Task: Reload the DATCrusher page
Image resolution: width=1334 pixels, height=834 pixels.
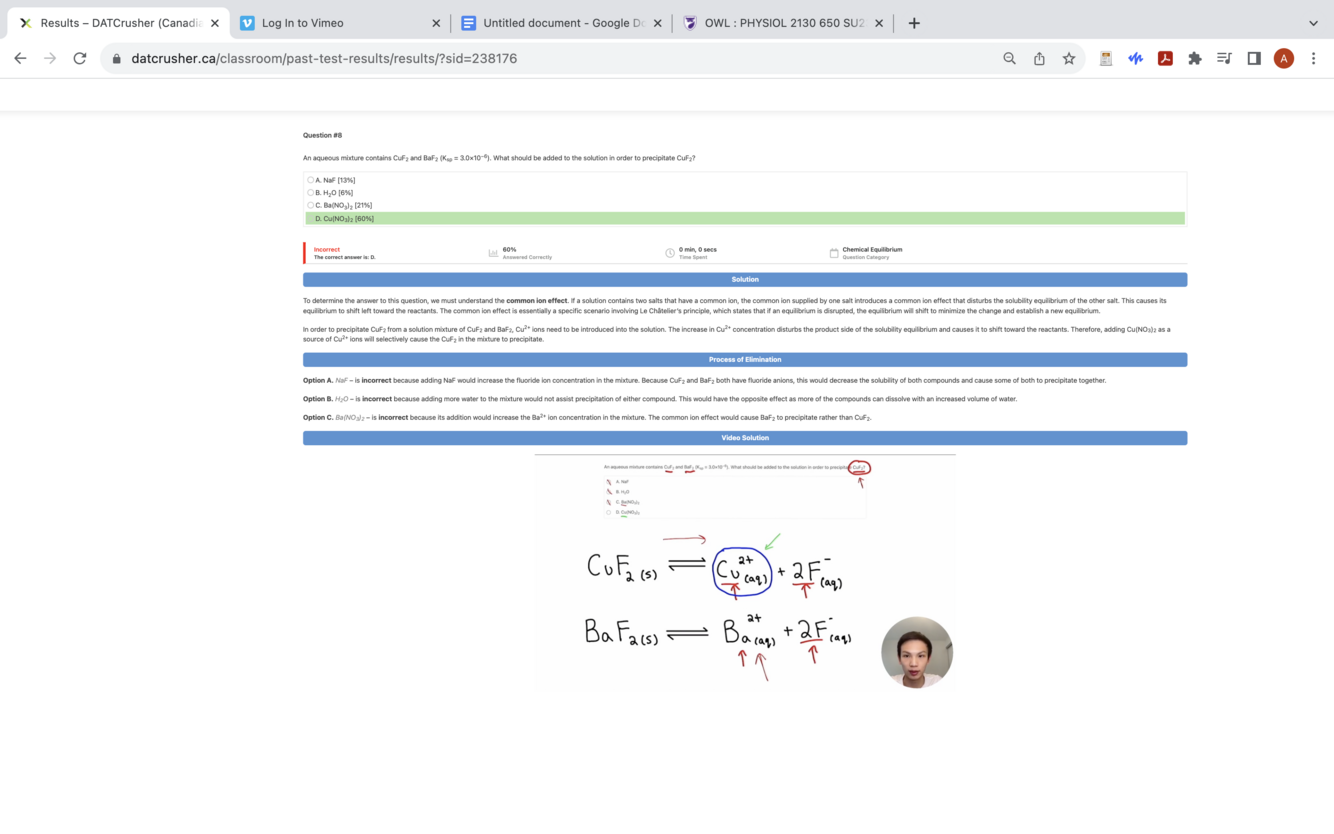Action: click(80, 58)
